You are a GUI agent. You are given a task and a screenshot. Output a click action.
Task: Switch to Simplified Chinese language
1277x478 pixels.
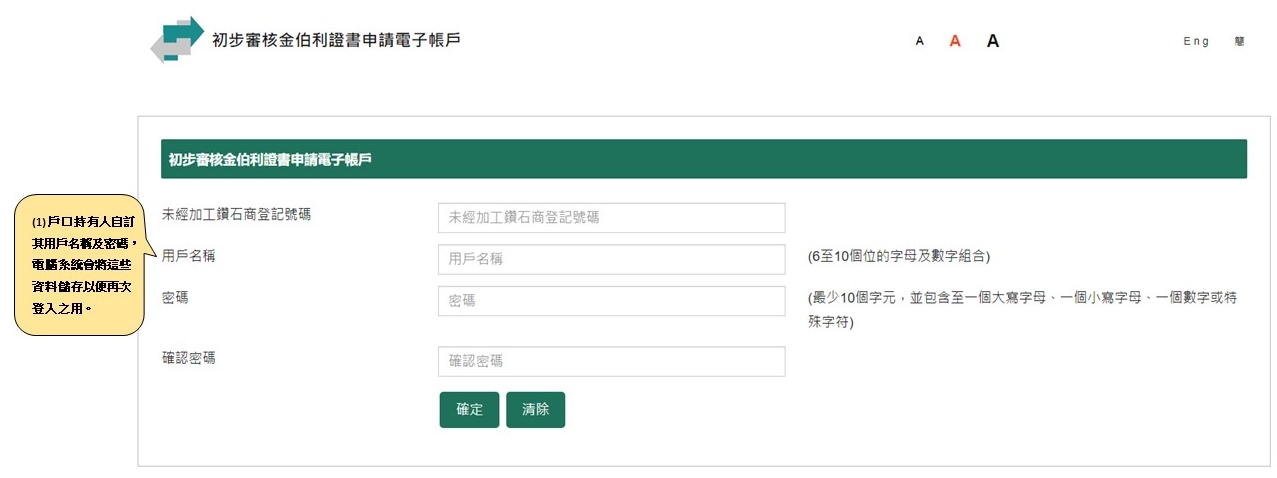1240,41
